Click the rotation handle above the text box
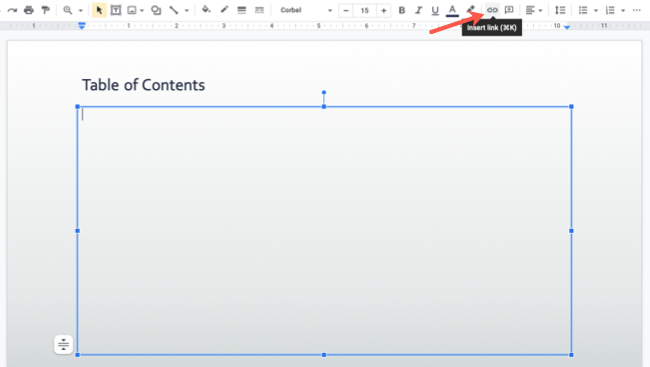The width and height of the screenshot is (650, 367). point(324,92)
